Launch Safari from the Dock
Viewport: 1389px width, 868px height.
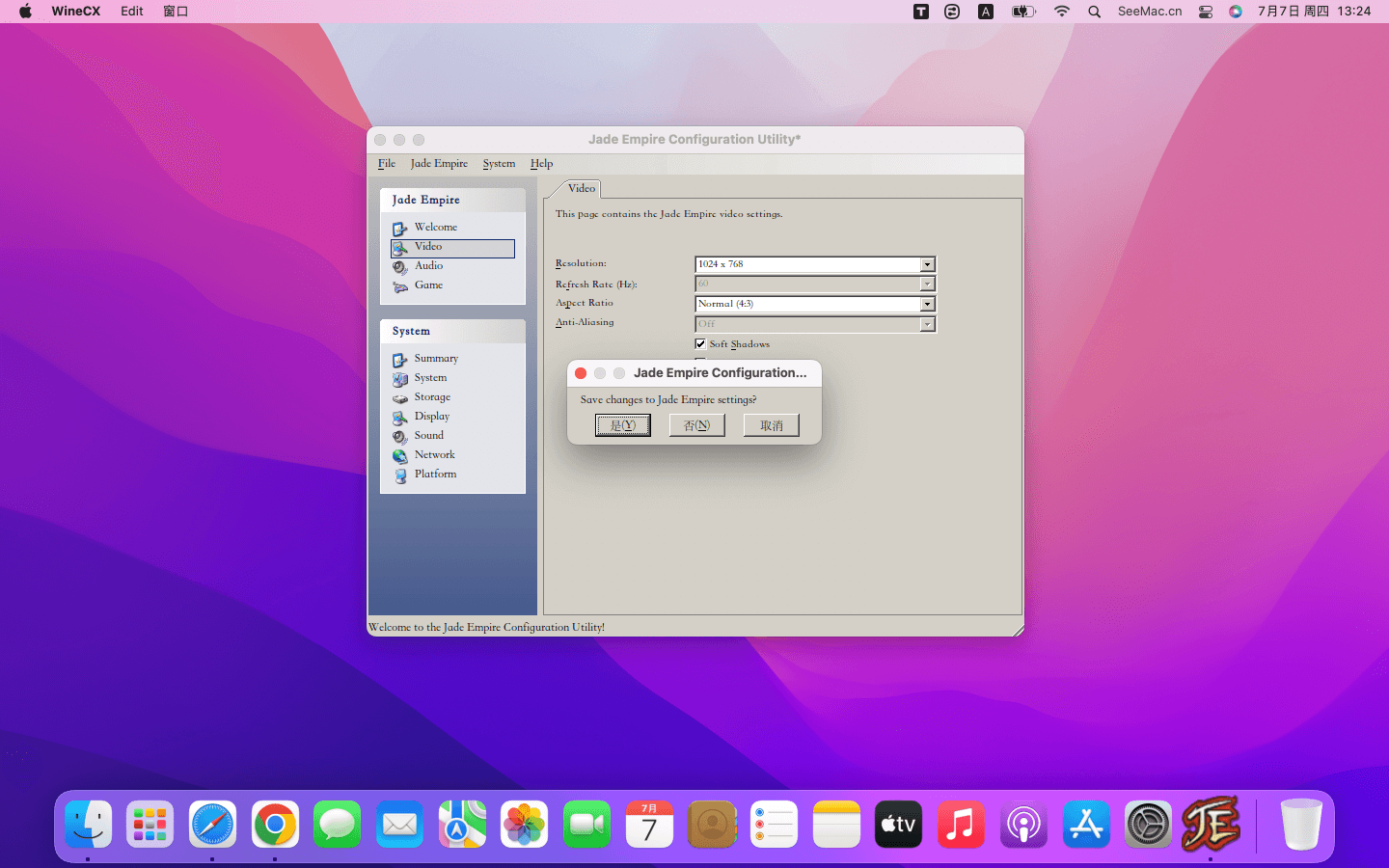[212, 825]
